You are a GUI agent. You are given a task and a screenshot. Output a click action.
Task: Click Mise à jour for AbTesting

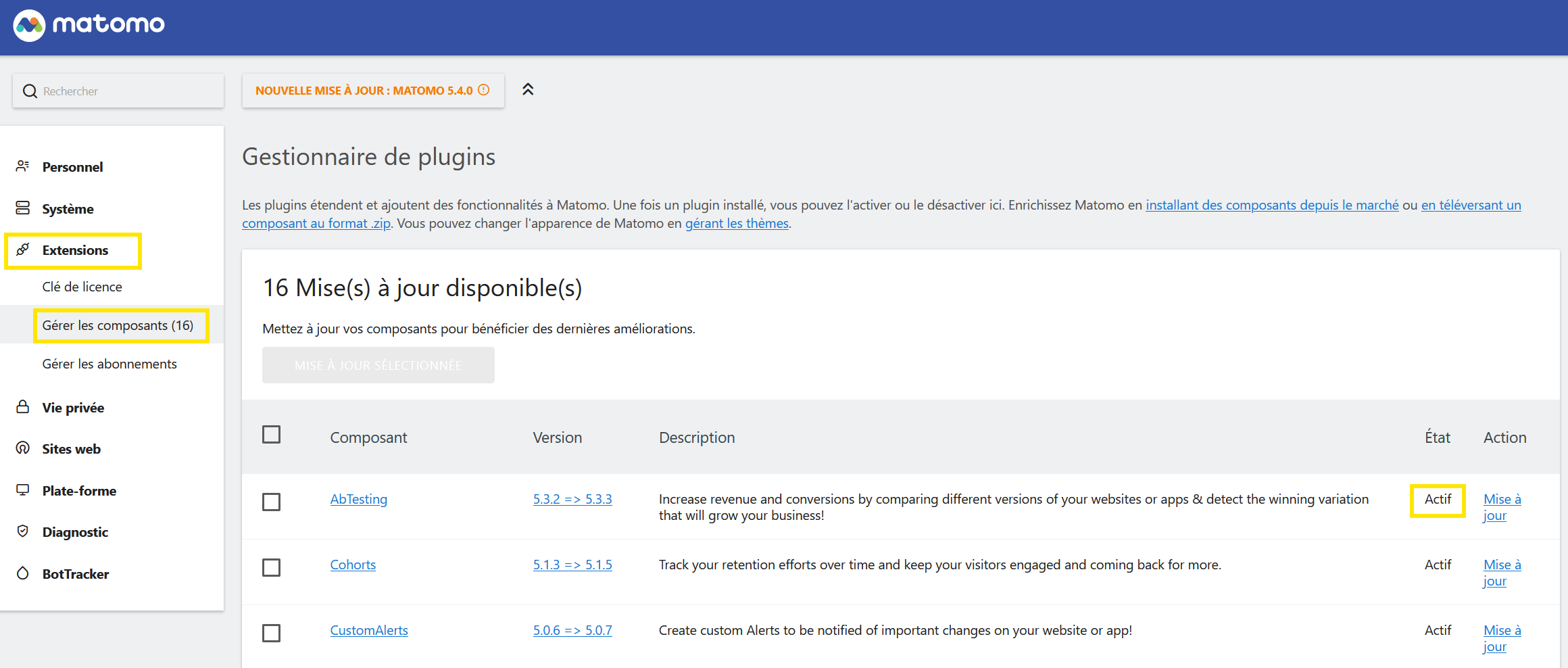coord(1502,507)
